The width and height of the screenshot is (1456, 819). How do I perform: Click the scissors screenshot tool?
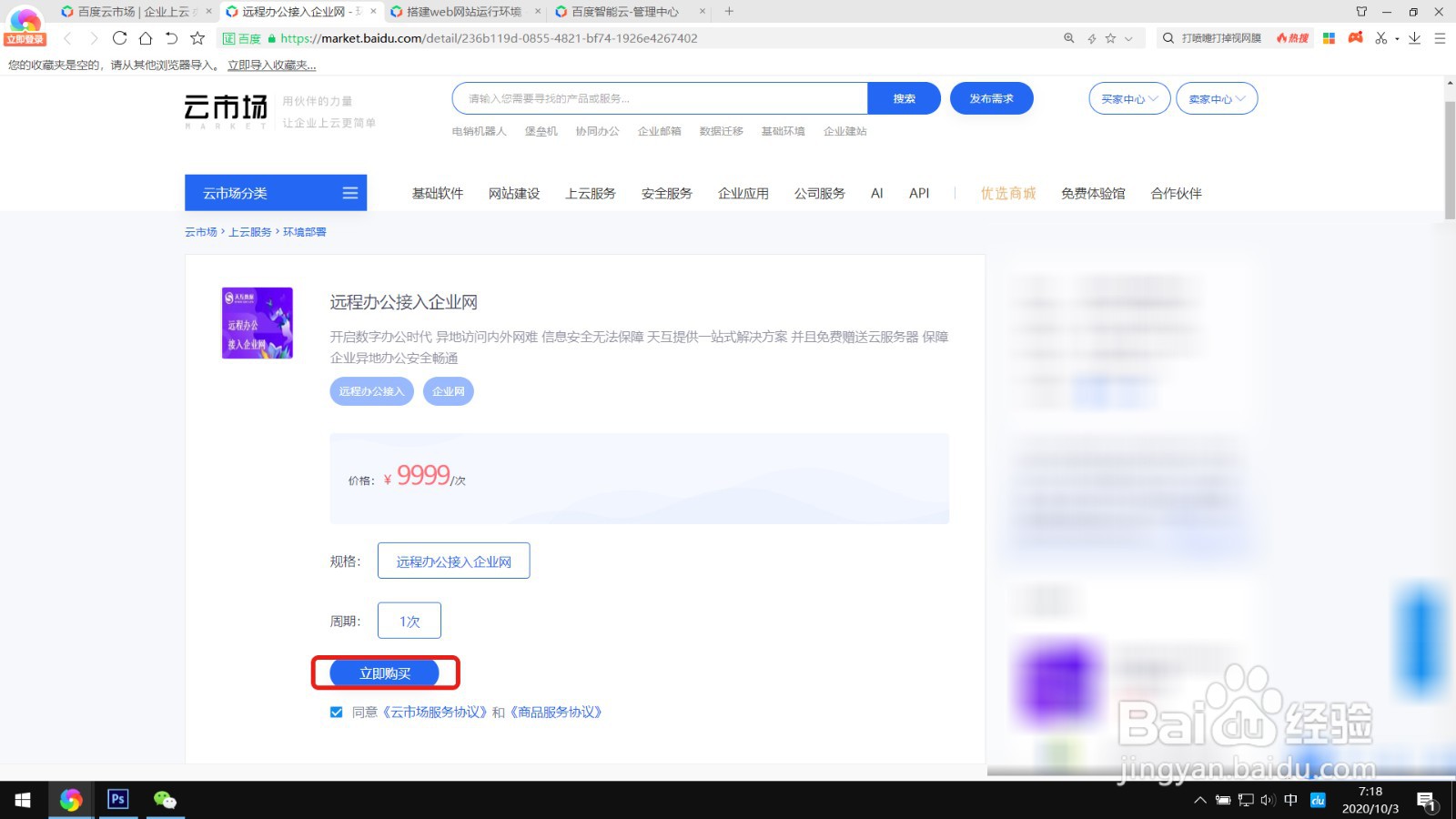point(1381,38)
